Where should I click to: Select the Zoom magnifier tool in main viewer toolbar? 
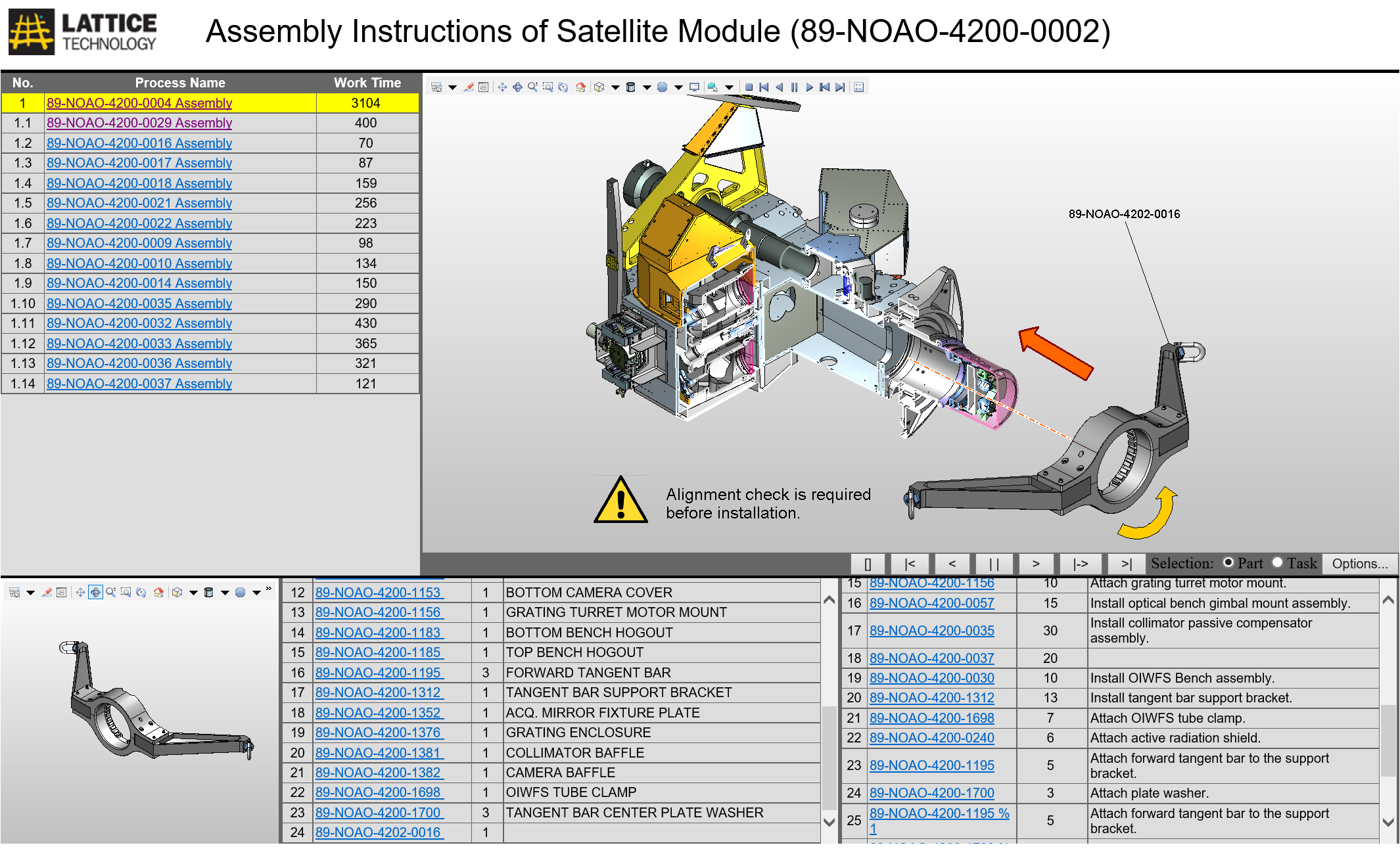tap(532, 87)
